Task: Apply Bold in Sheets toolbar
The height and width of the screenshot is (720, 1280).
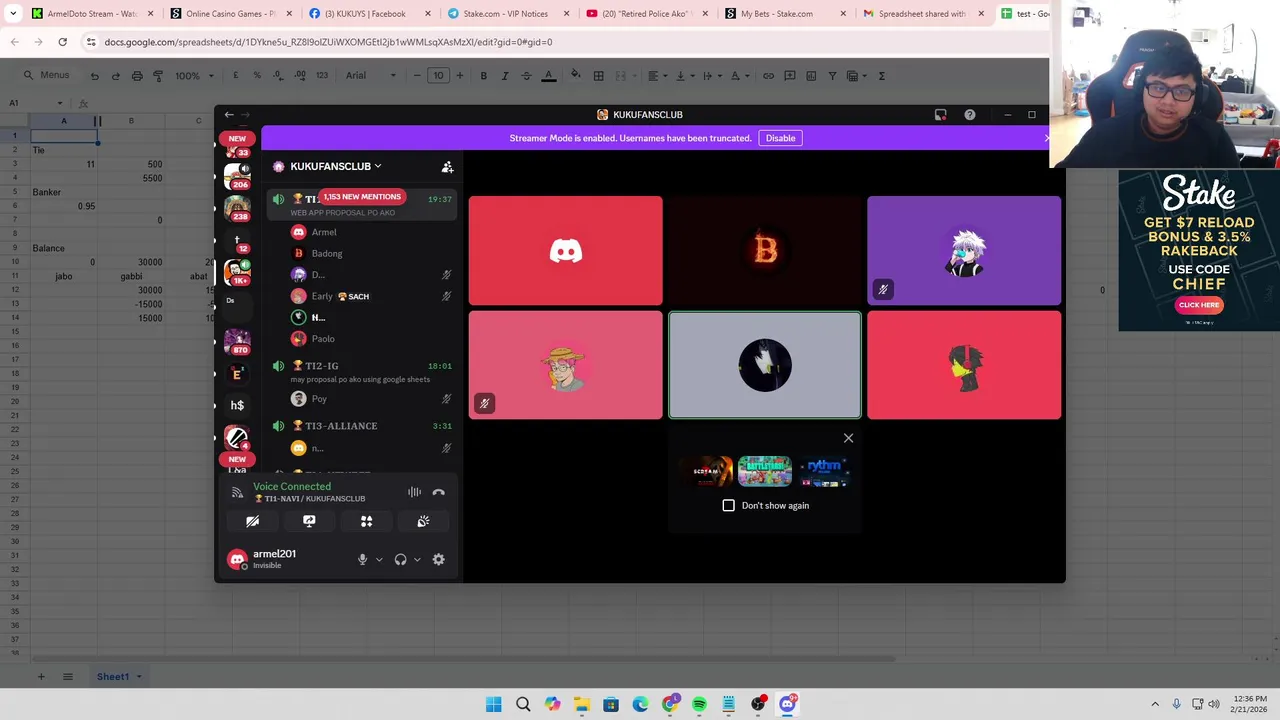Action: coord(483,76)
